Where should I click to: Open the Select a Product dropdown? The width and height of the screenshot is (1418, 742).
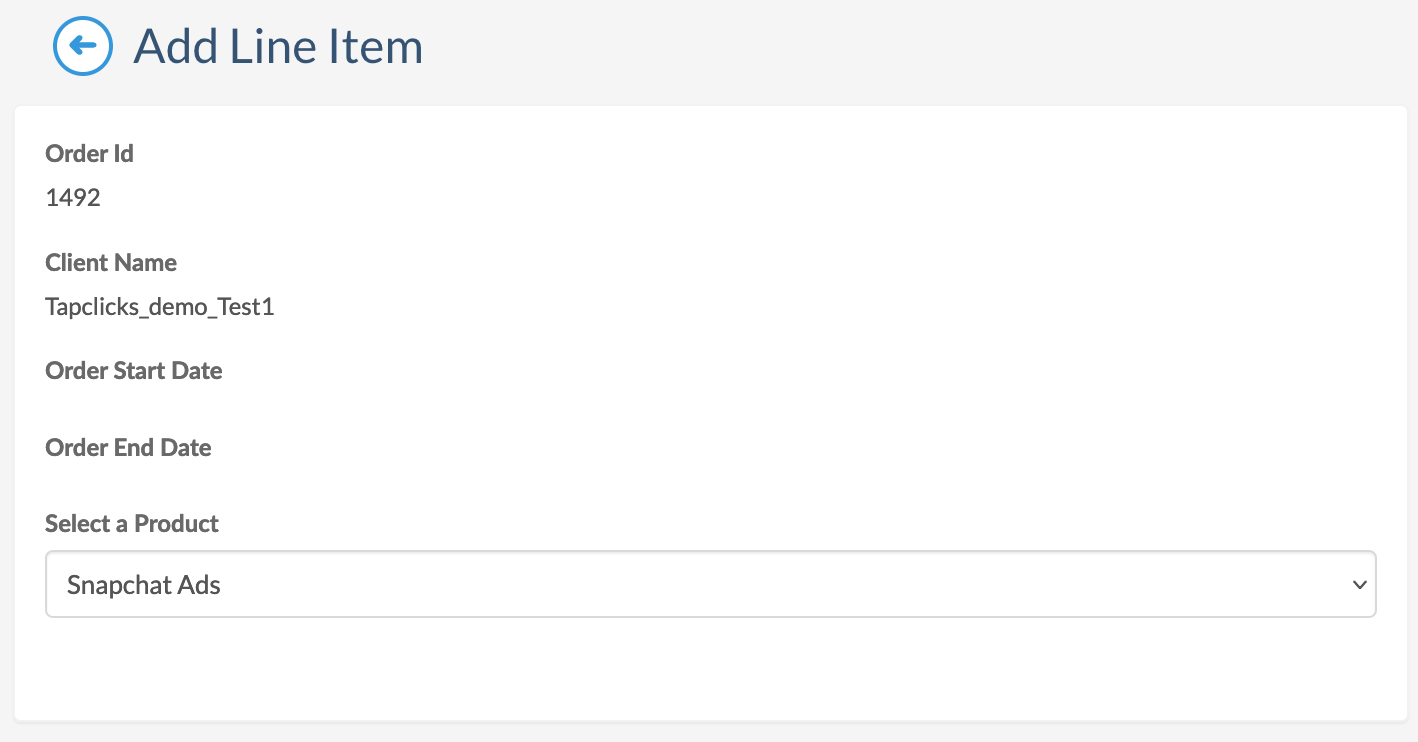tap(710, 584)
